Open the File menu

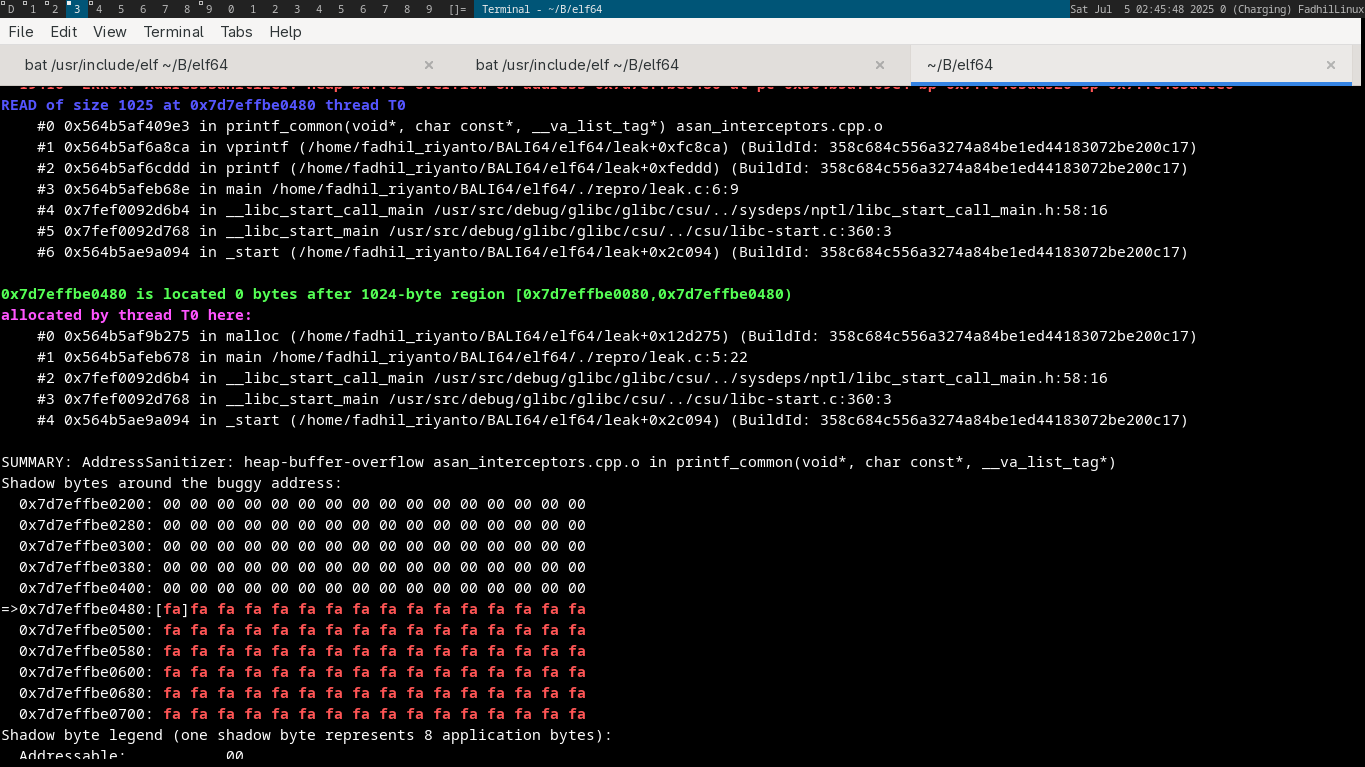pos(20,32)
